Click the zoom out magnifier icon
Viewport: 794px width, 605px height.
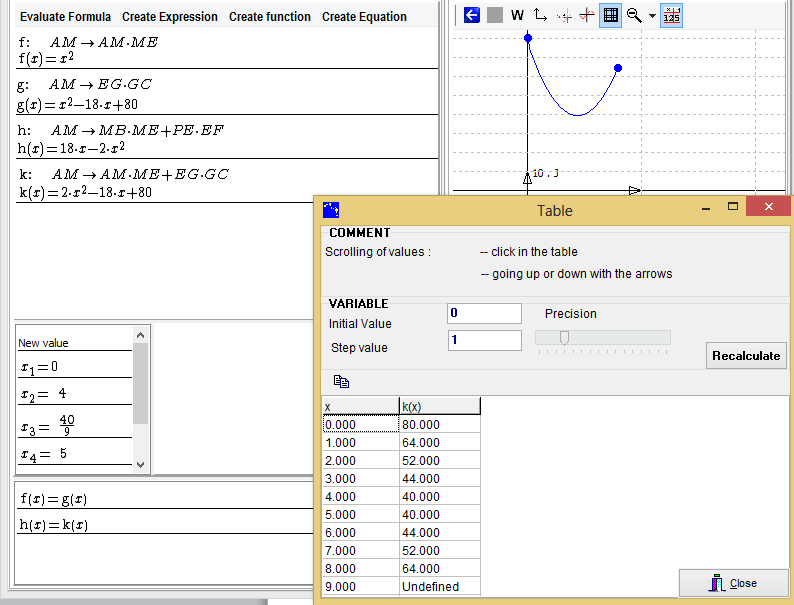point(634,15)
